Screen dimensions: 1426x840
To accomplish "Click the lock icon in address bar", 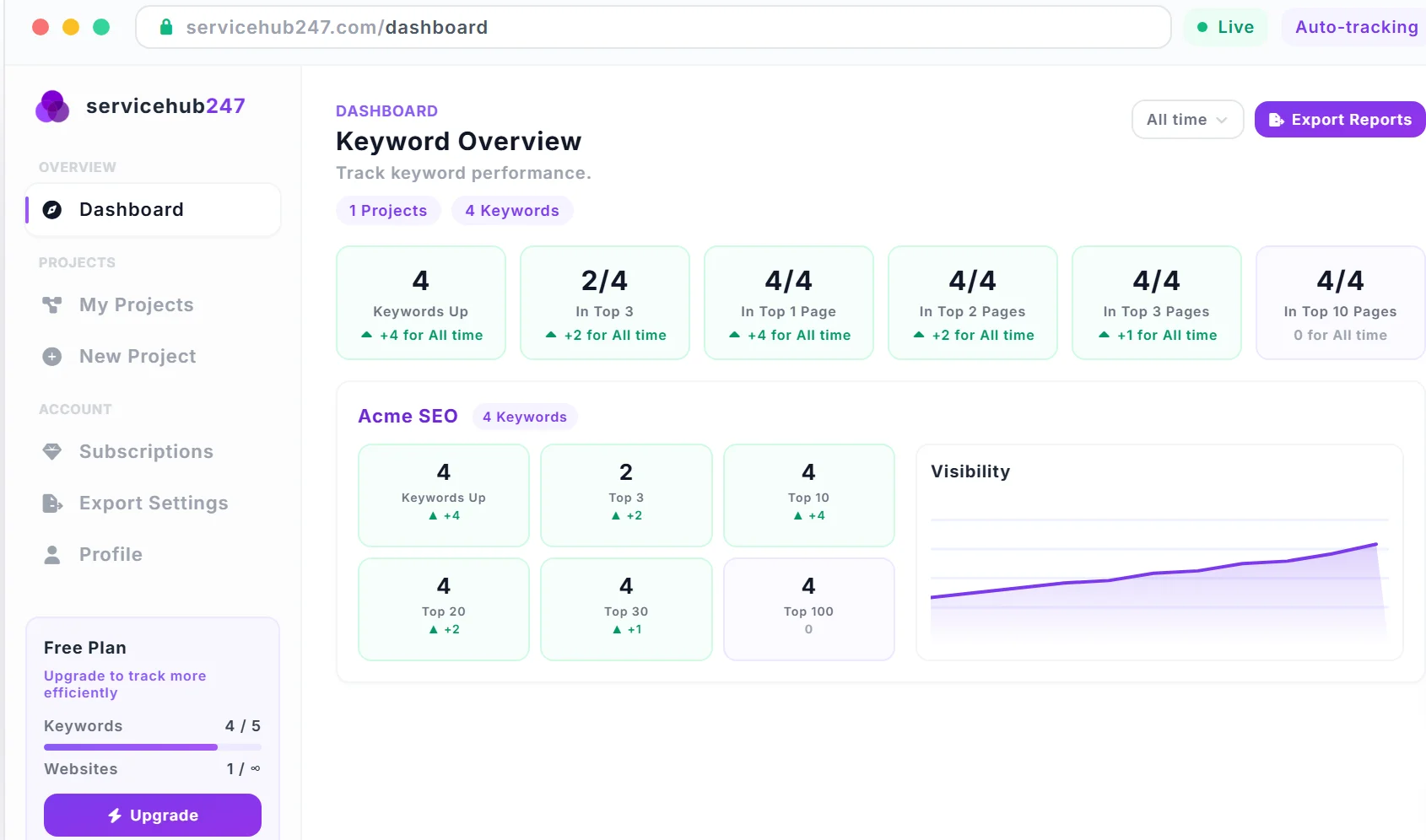I will (166, 27).
